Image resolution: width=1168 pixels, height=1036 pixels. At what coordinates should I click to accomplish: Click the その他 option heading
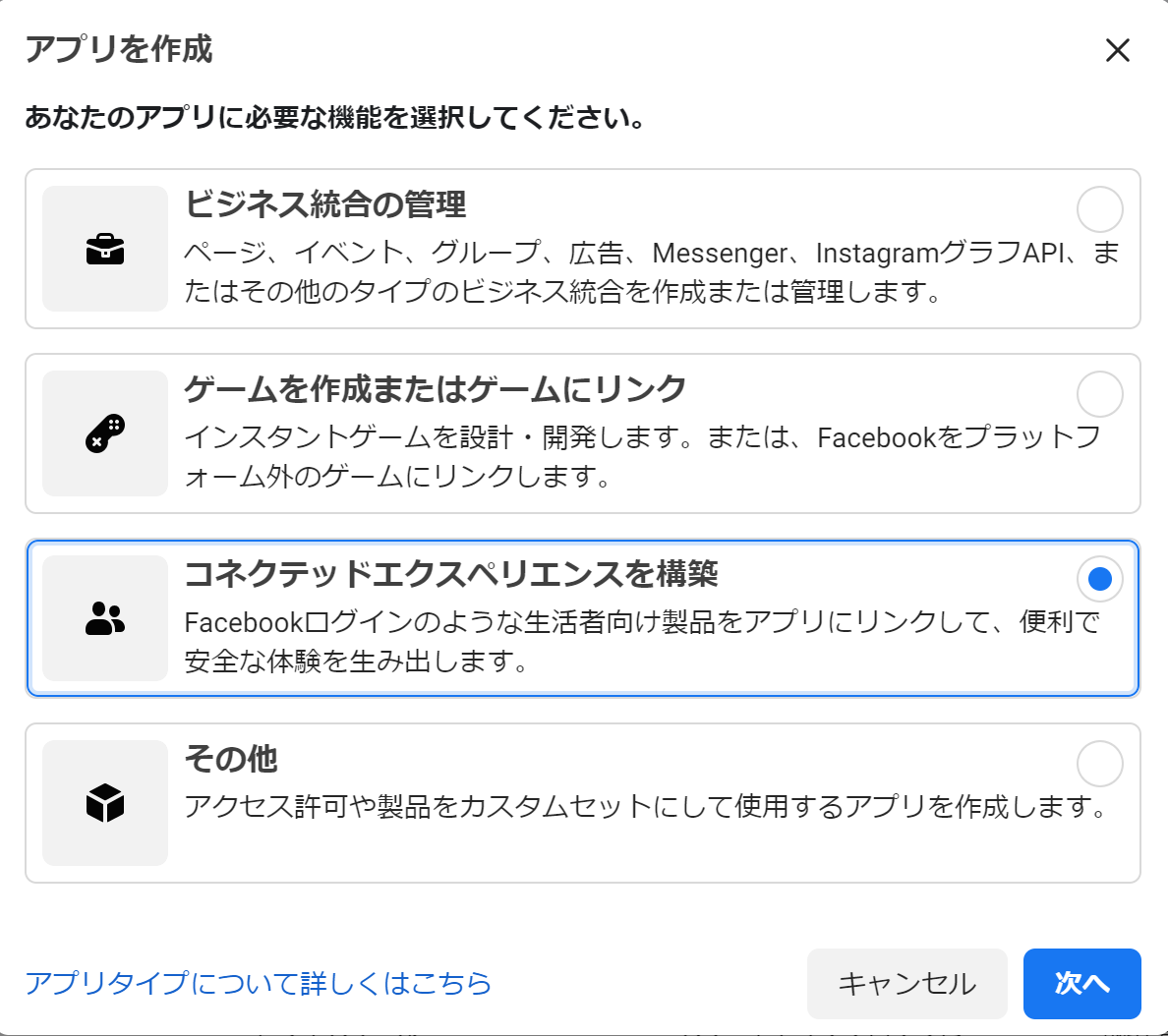231,759
